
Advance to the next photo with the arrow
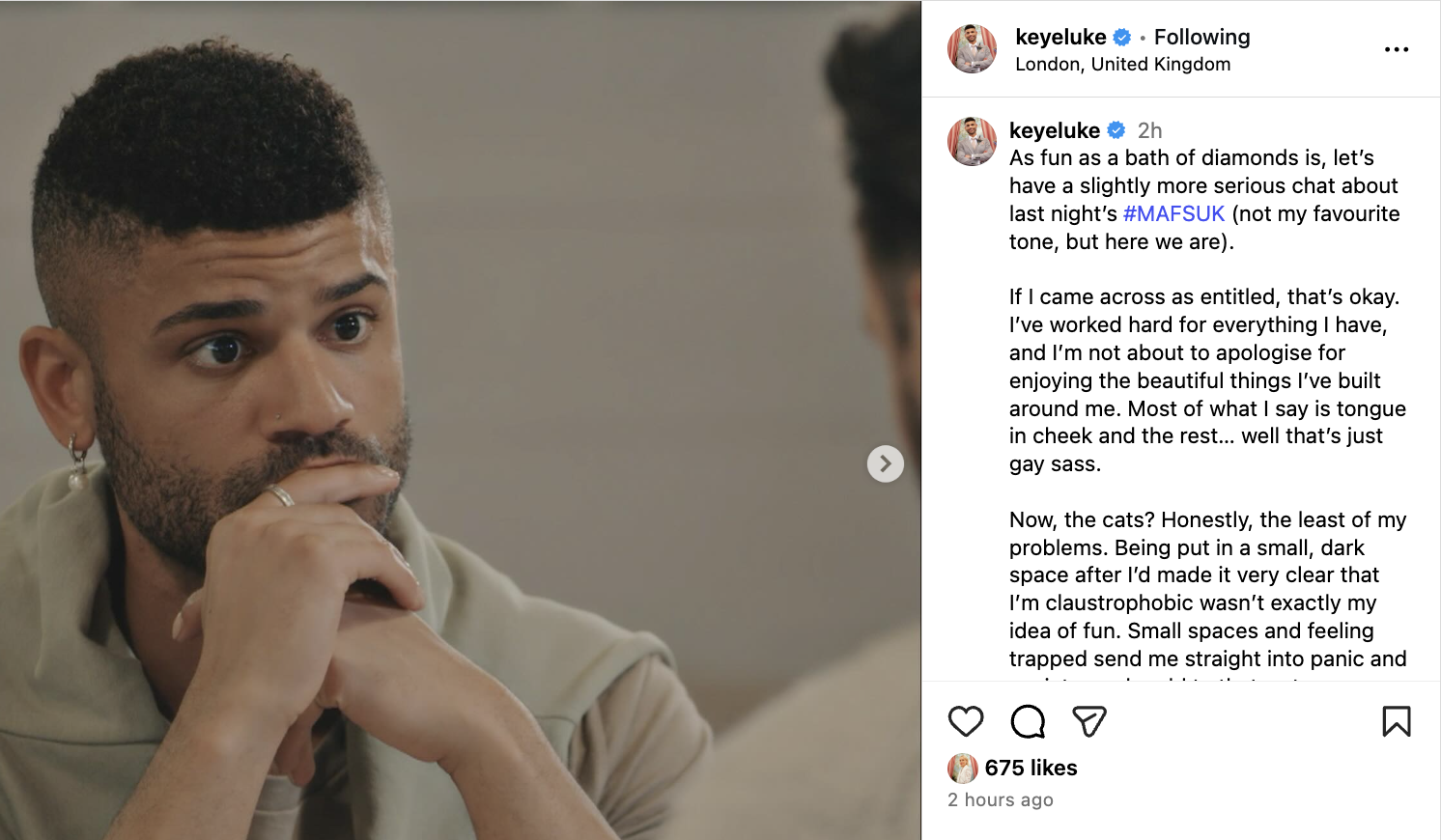point(885,464)
